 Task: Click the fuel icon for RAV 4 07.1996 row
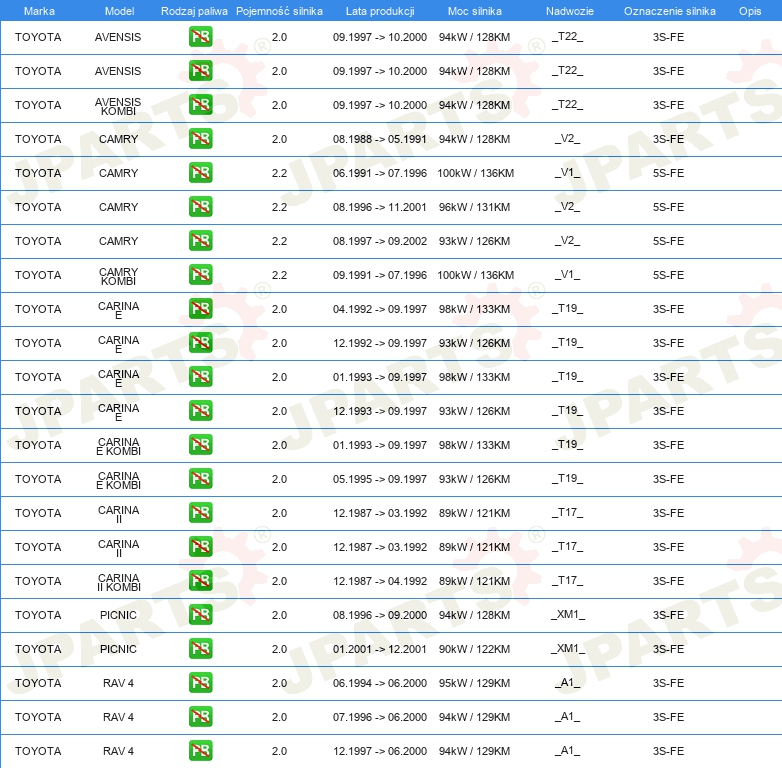click(x=200, y=716)
